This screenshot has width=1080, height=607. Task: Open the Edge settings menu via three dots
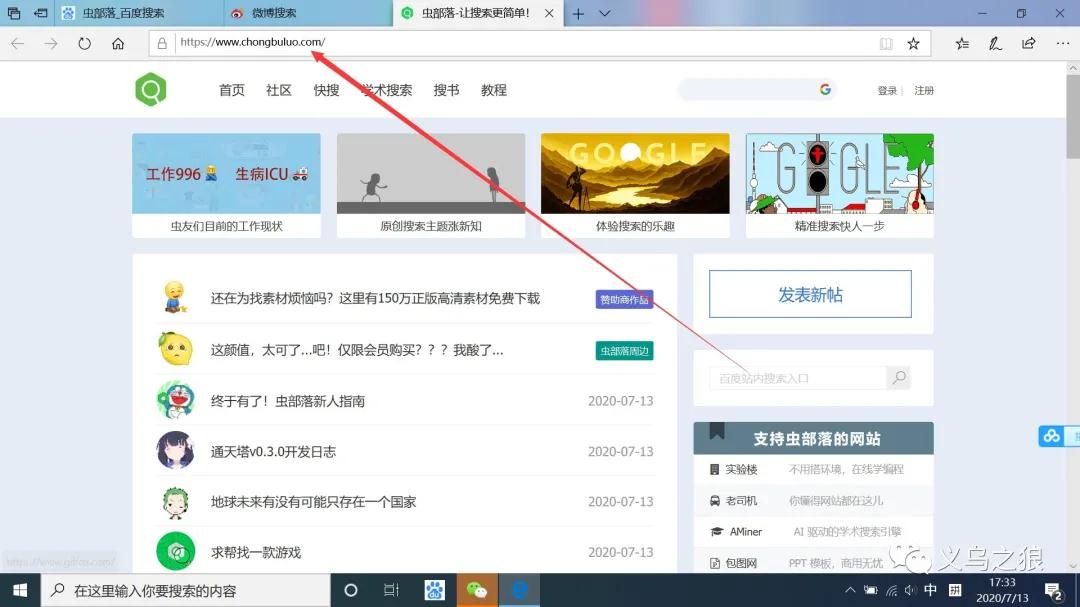tap(1062, 44)
